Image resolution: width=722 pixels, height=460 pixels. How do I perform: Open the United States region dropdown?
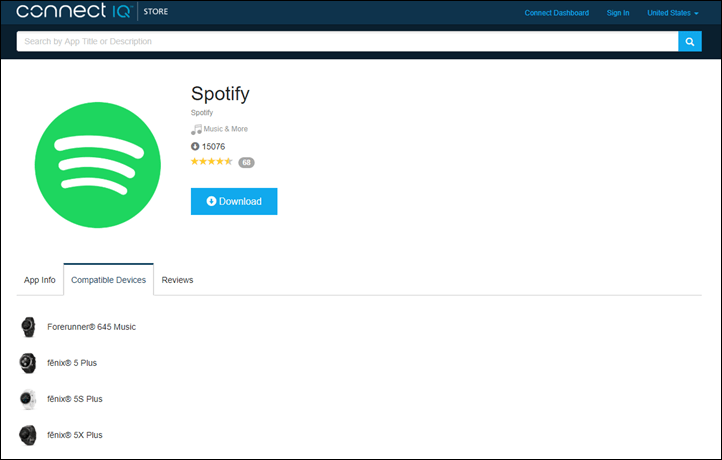click(x=673, y=13)
